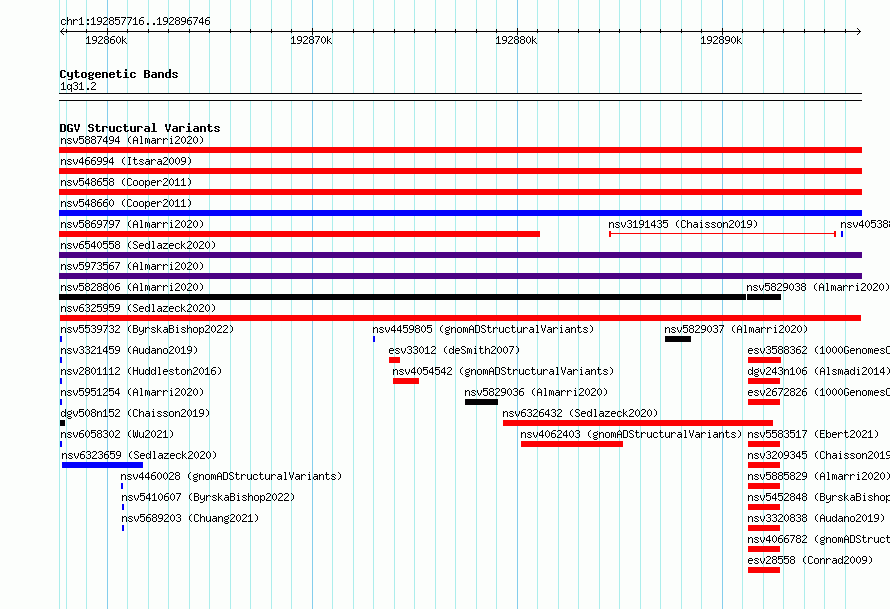
Task: Open nsv4062403 (gnomADStructuralVariants) label
Action: (x=631, y=434)
